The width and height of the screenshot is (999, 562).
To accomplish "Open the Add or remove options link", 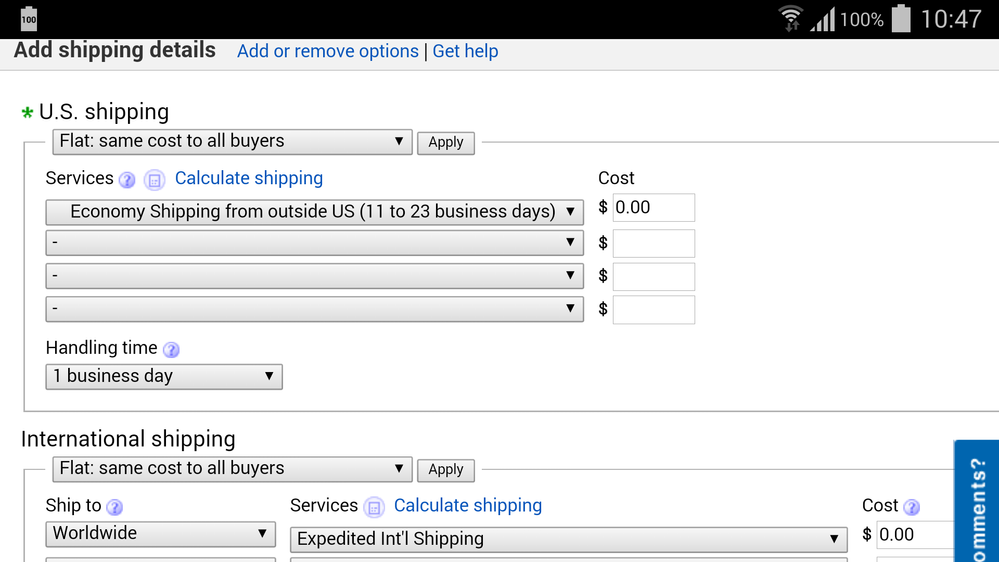I will coord(327,51).
